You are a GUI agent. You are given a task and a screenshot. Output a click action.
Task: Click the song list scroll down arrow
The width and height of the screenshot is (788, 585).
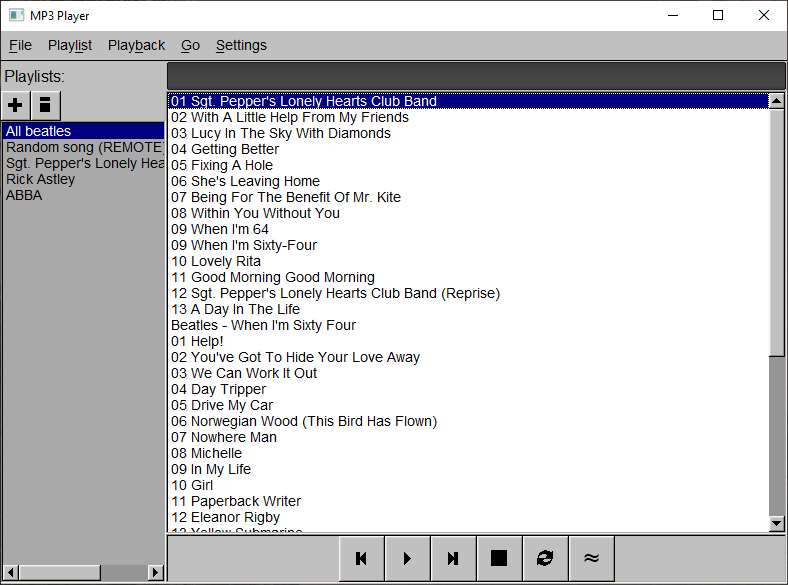pyautogui.click(x=776, y=524)
